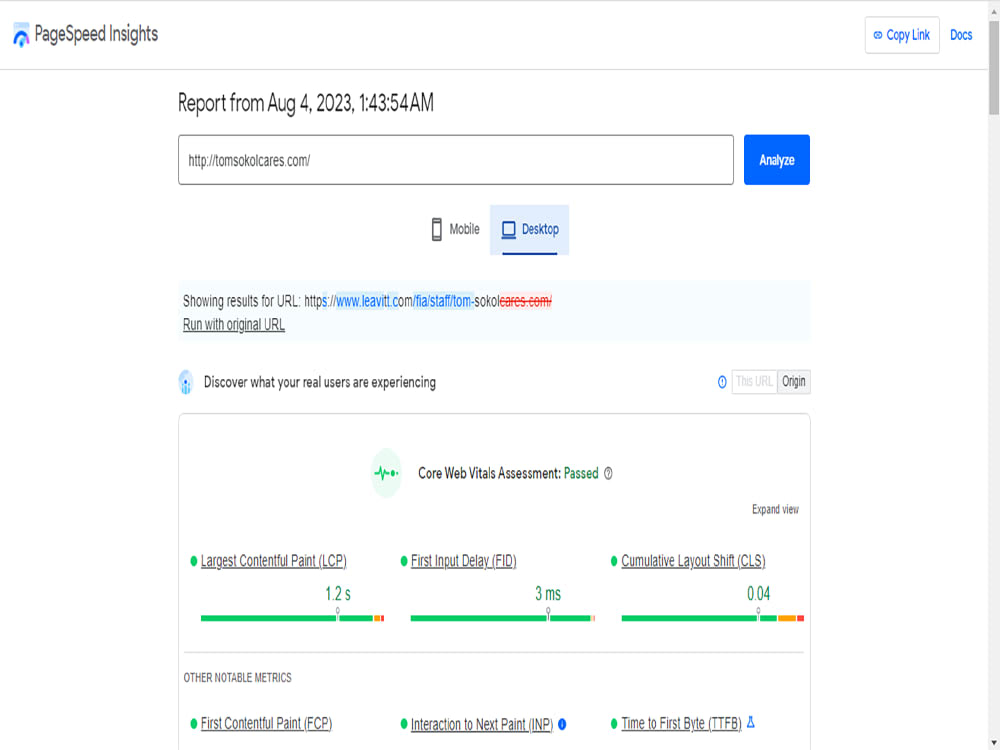This screenshot has height=750, width=1000.
Task: Select the Desktop tab
Action: point(529,230)
